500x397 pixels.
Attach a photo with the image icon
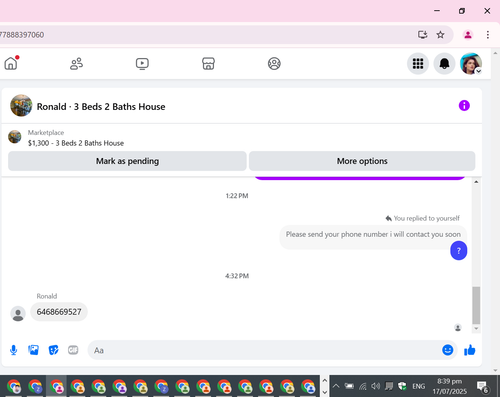pyautogui.click(x=33, y=350)
